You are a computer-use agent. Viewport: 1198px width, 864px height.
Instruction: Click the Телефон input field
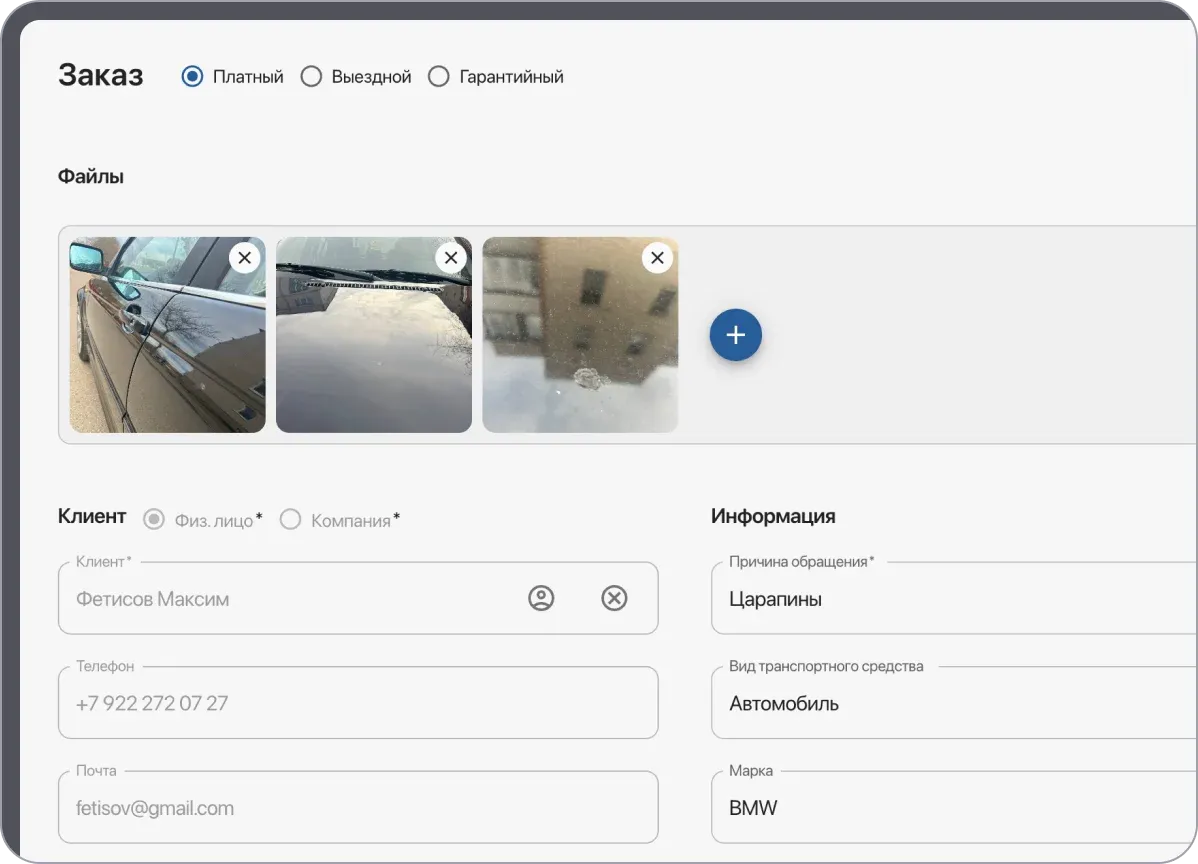pos(358,703)
